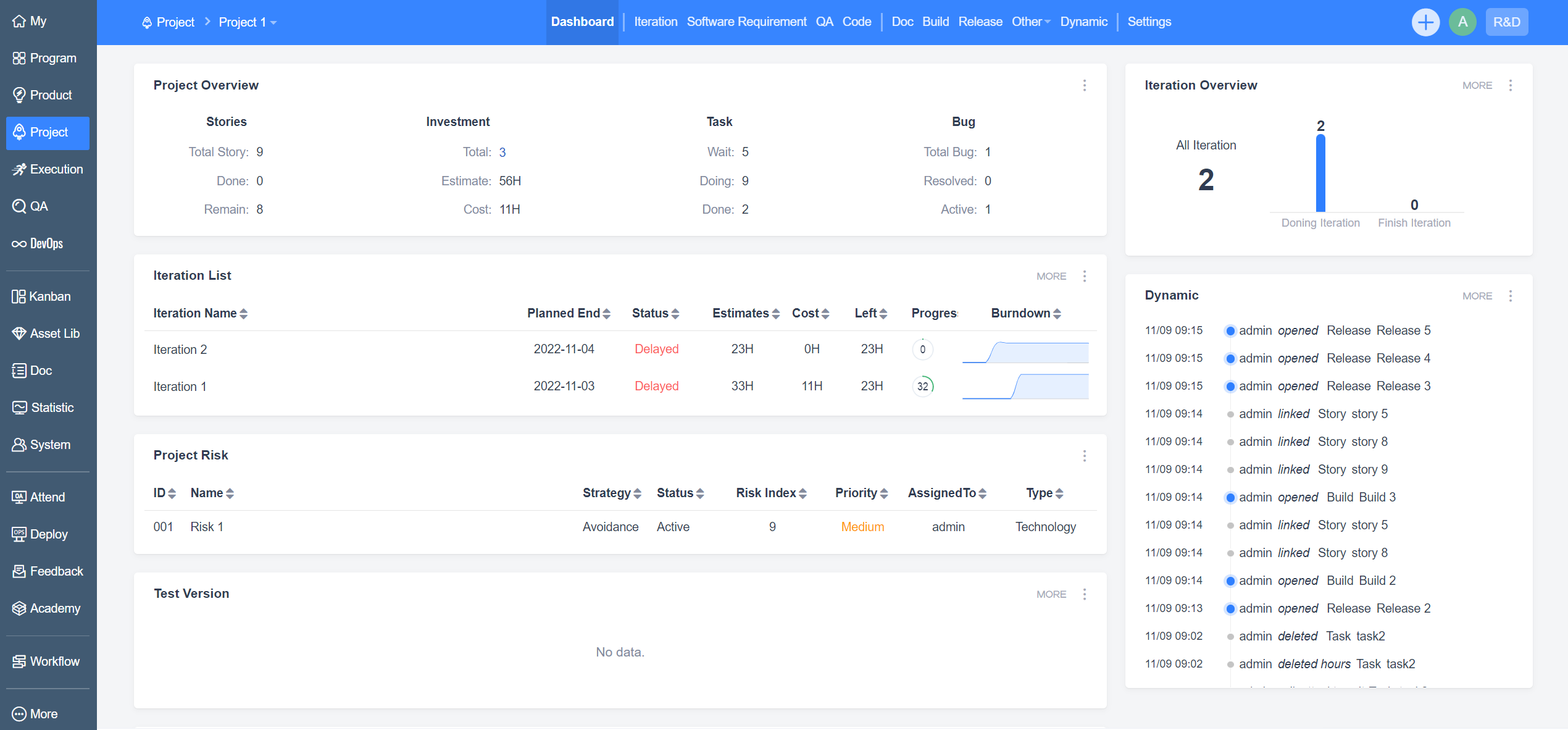Open the Iteration 2 link

click(x=180, y=350)
